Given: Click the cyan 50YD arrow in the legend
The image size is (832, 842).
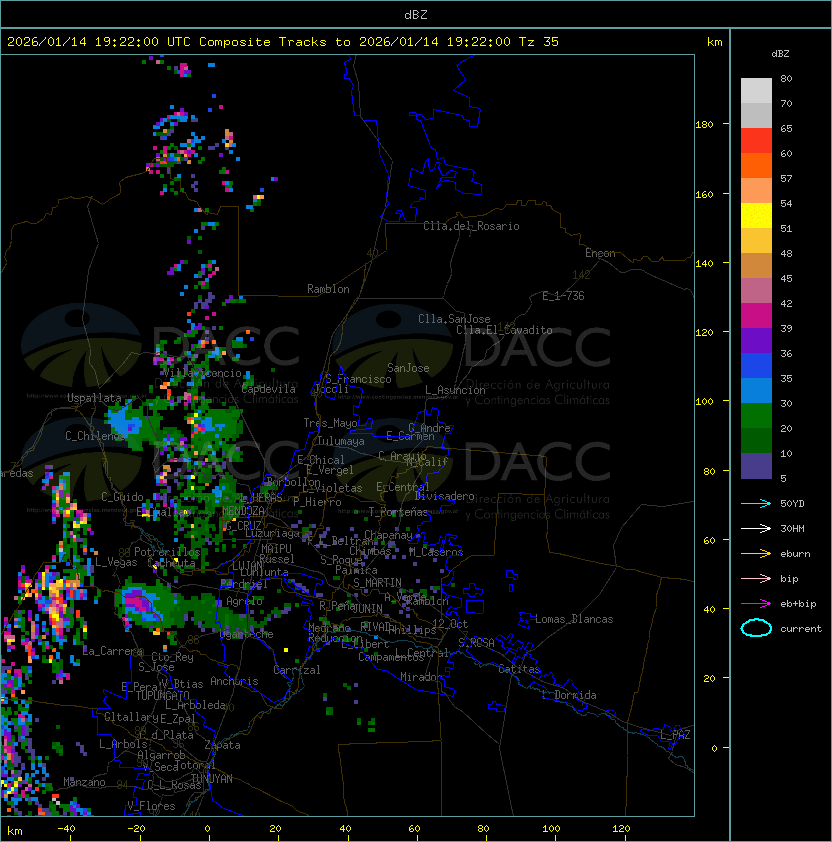Looking at the screenshot, I should pyautogui.click(x=756, y=503).
